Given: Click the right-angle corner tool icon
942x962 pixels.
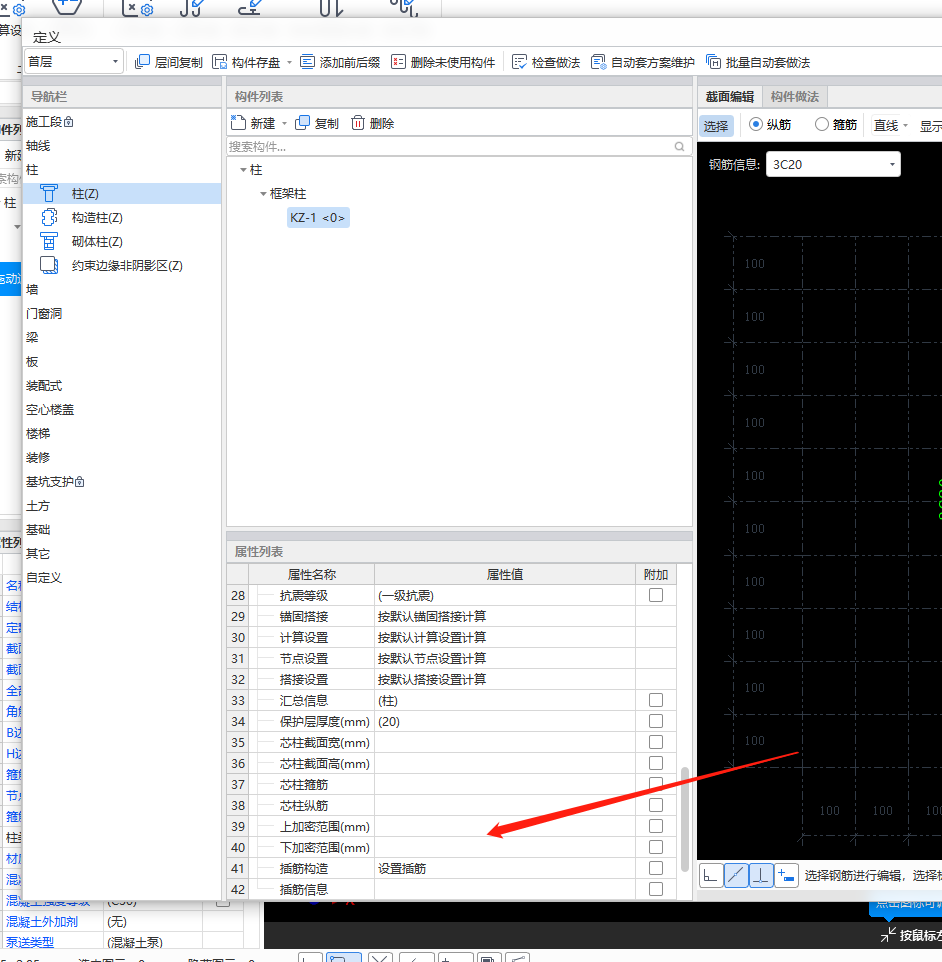Looking at the screenshot, I should coord(711,875).
